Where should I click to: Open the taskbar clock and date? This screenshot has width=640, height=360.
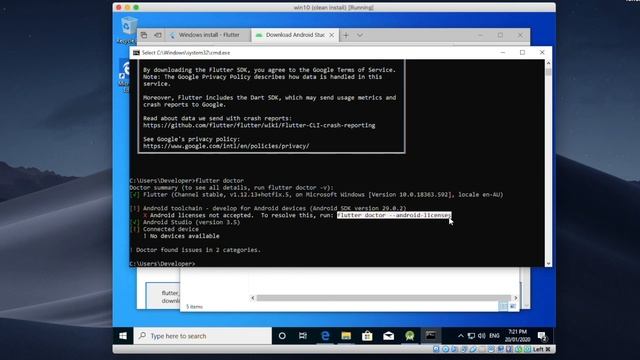[518, 336]
